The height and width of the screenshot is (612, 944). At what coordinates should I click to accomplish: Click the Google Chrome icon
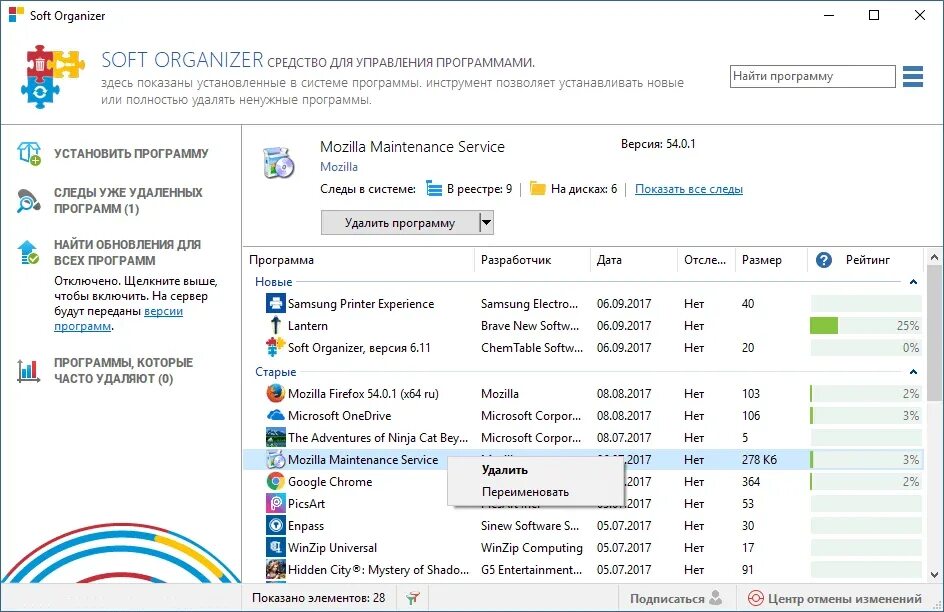pyautogui.click(x=275, y=481)
